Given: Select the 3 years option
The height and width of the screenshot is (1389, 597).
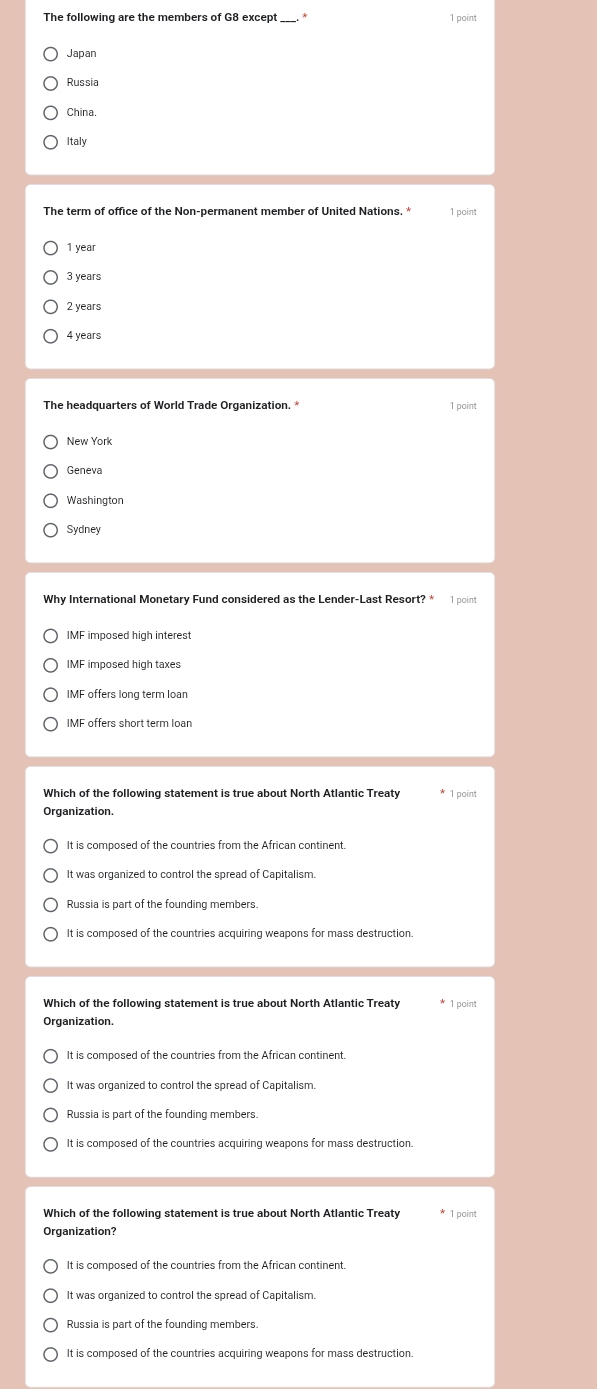Looking at the screenshot, I should 51,277.
